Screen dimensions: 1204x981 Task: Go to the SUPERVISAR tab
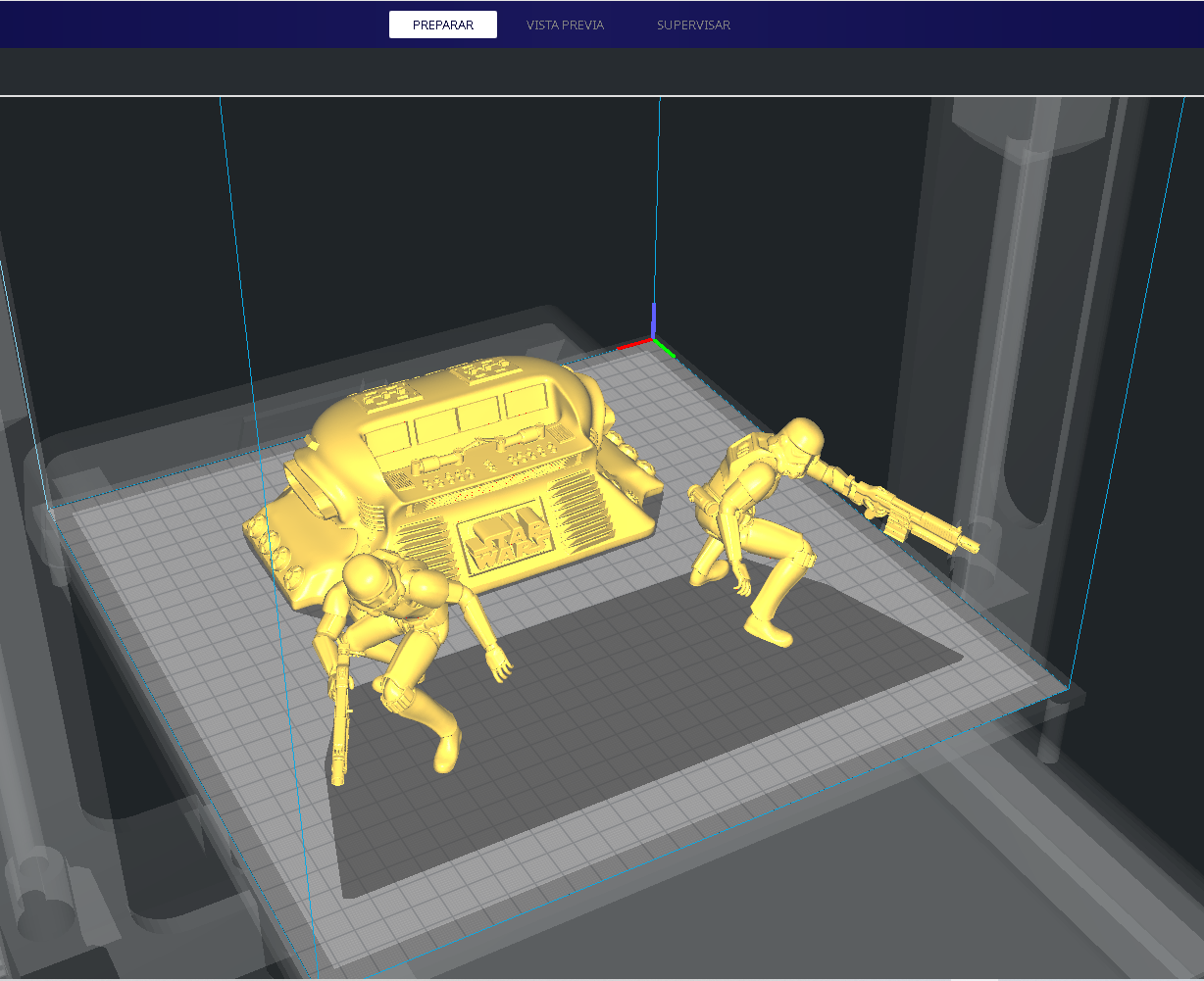(693, 25)
